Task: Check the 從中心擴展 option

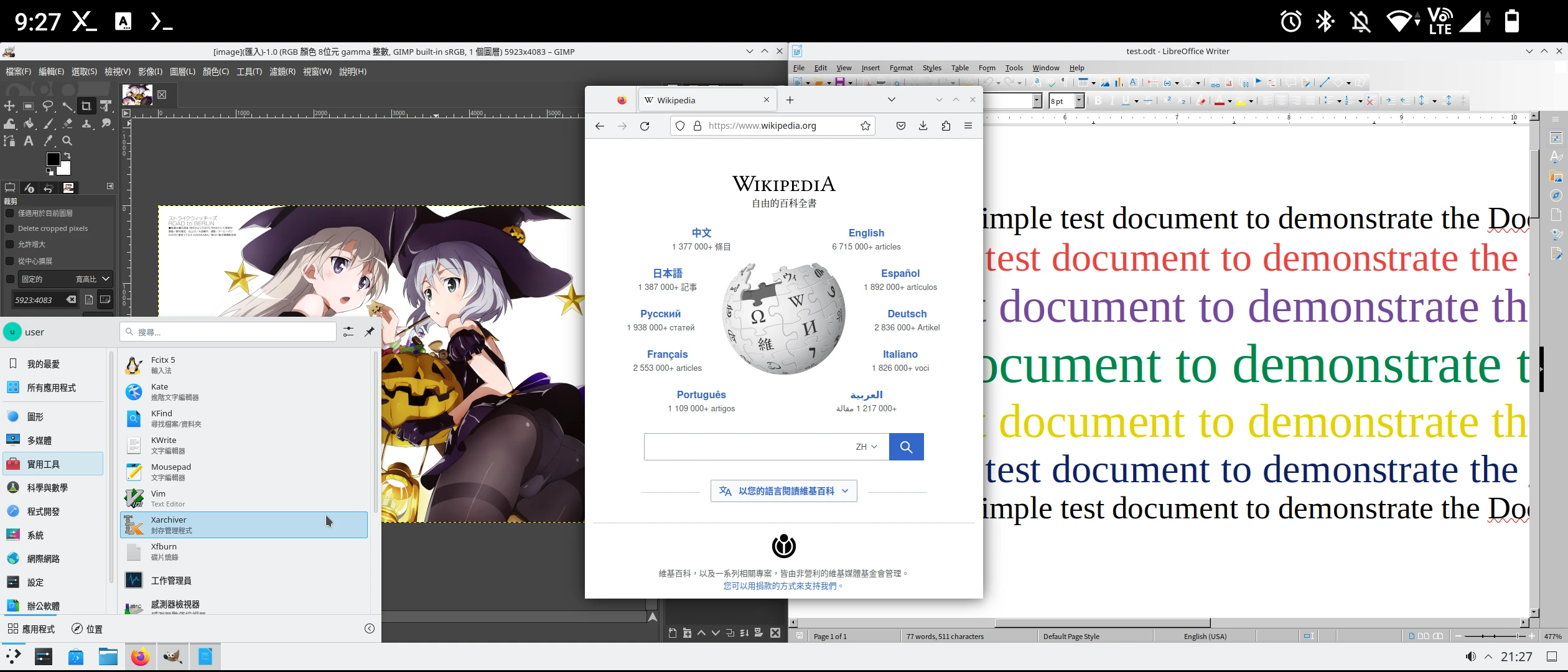Action: click(10, 261)
